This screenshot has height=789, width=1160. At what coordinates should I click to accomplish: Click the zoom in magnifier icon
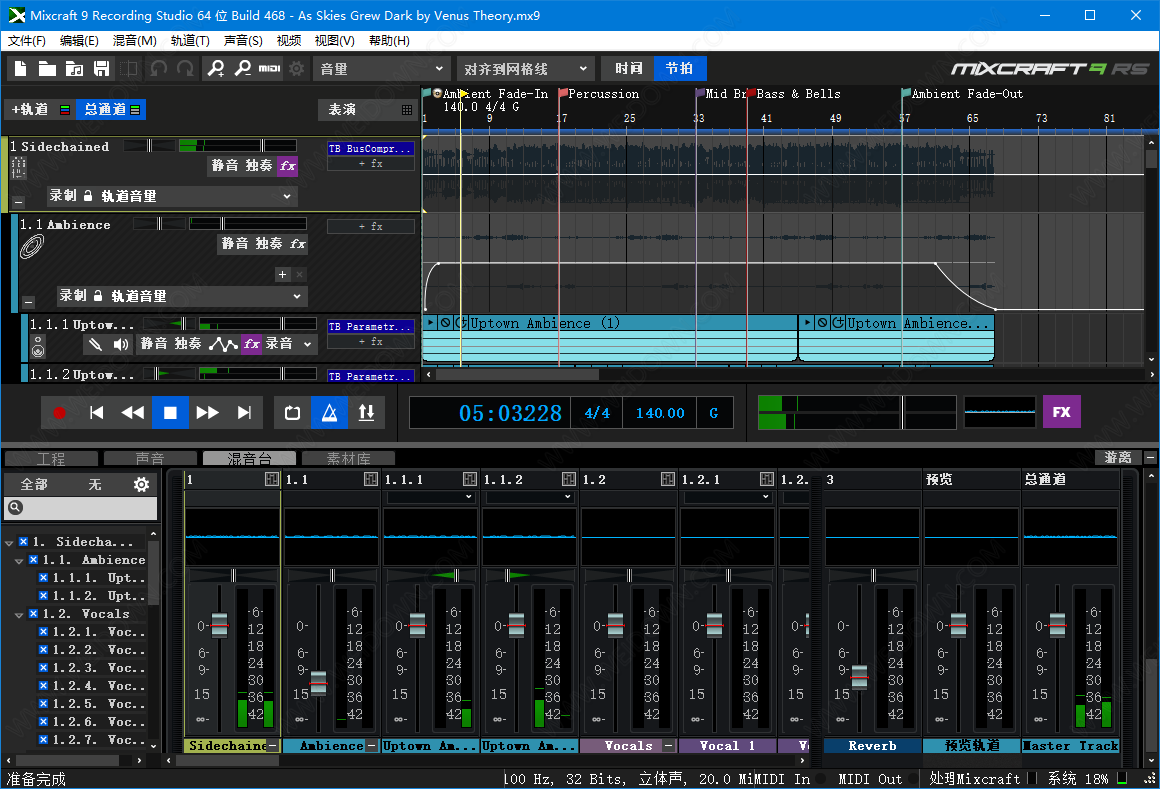pyautogui.click(x=215, y=68)
